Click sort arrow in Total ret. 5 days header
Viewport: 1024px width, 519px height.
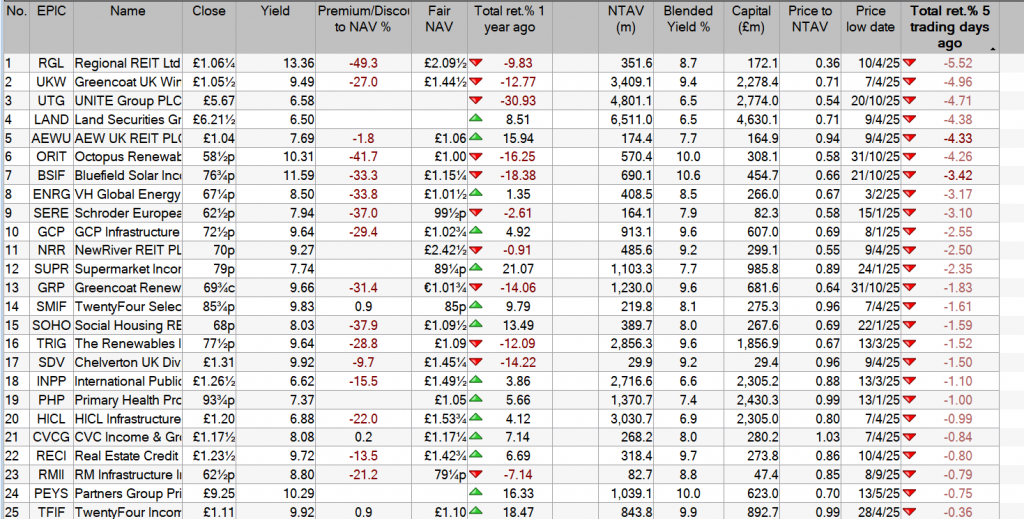pos(991,48)
